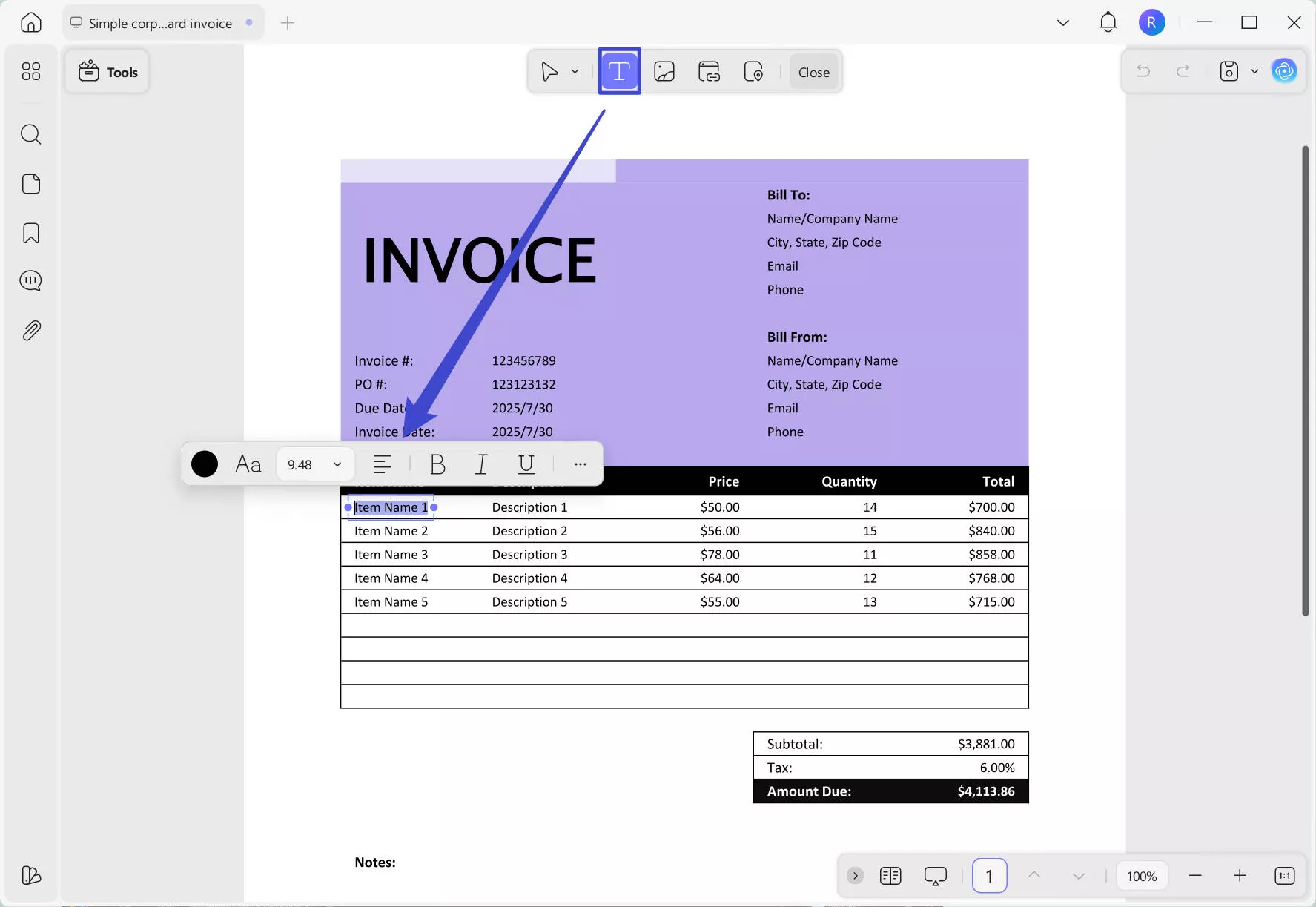Open the font size dropdown showing 9.48
The image size is (1316, 907).
314,464
